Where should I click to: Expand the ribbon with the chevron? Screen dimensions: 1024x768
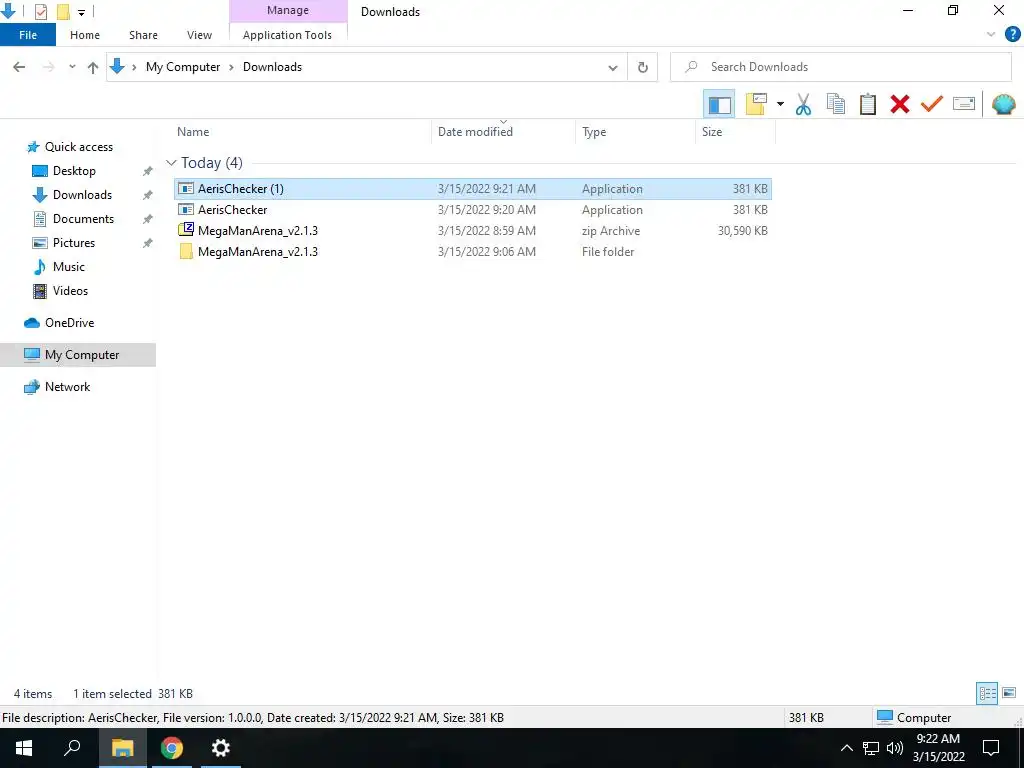pos(991,35)
